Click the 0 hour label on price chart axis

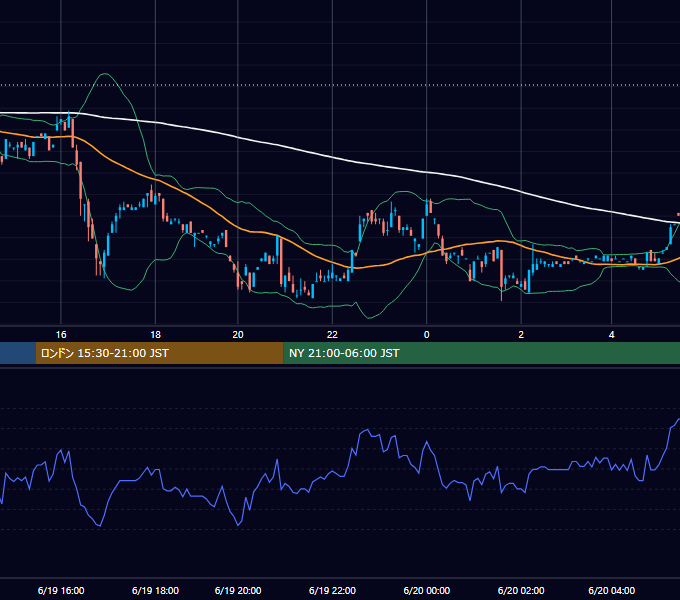click(426, 335)
